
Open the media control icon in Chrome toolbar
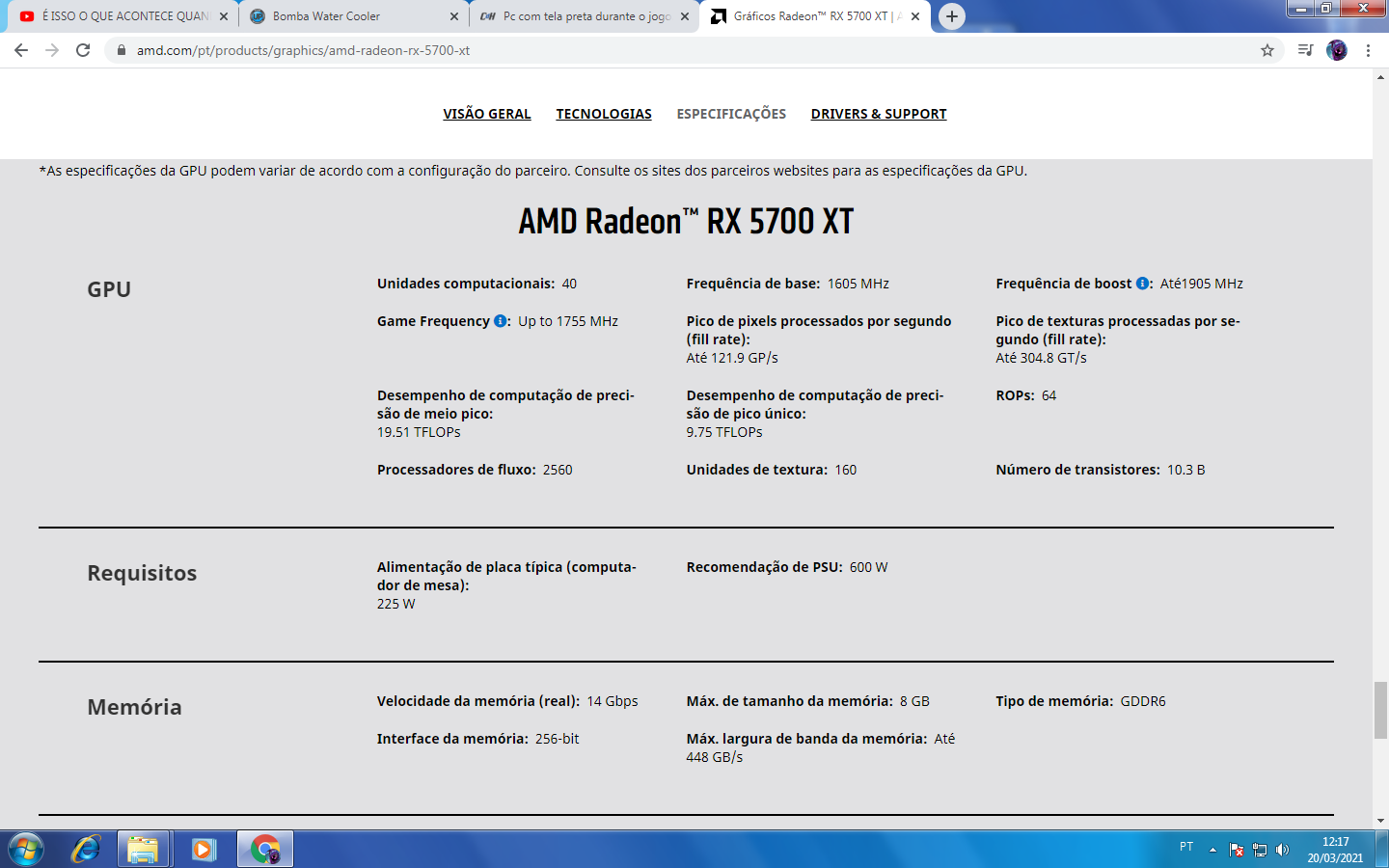pyautogui.click(x=1305, y=50)
